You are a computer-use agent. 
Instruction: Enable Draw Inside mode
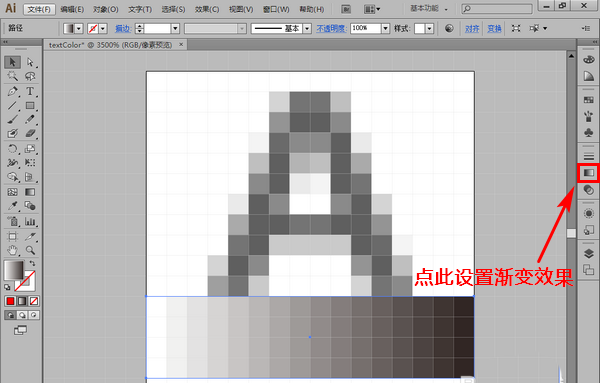[34, 315]
